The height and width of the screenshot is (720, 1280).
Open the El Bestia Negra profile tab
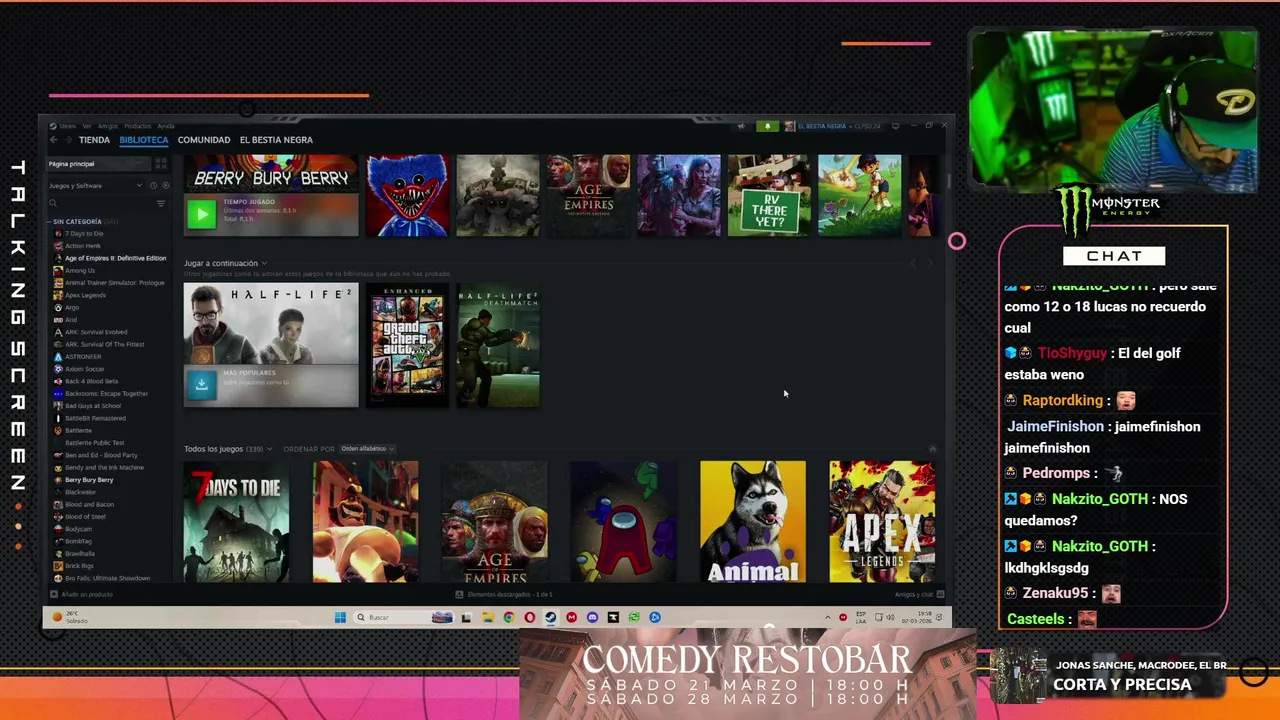tap(276, 140)
